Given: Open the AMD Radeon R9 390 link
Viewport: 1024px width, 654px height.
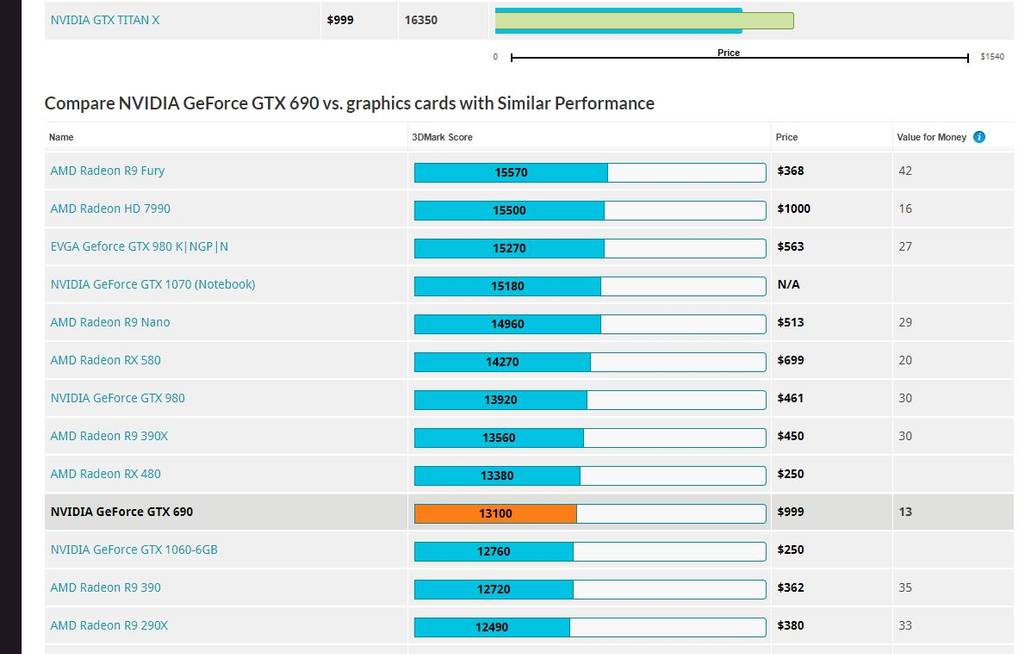Looking at the screenshot, I should (106, 587).
